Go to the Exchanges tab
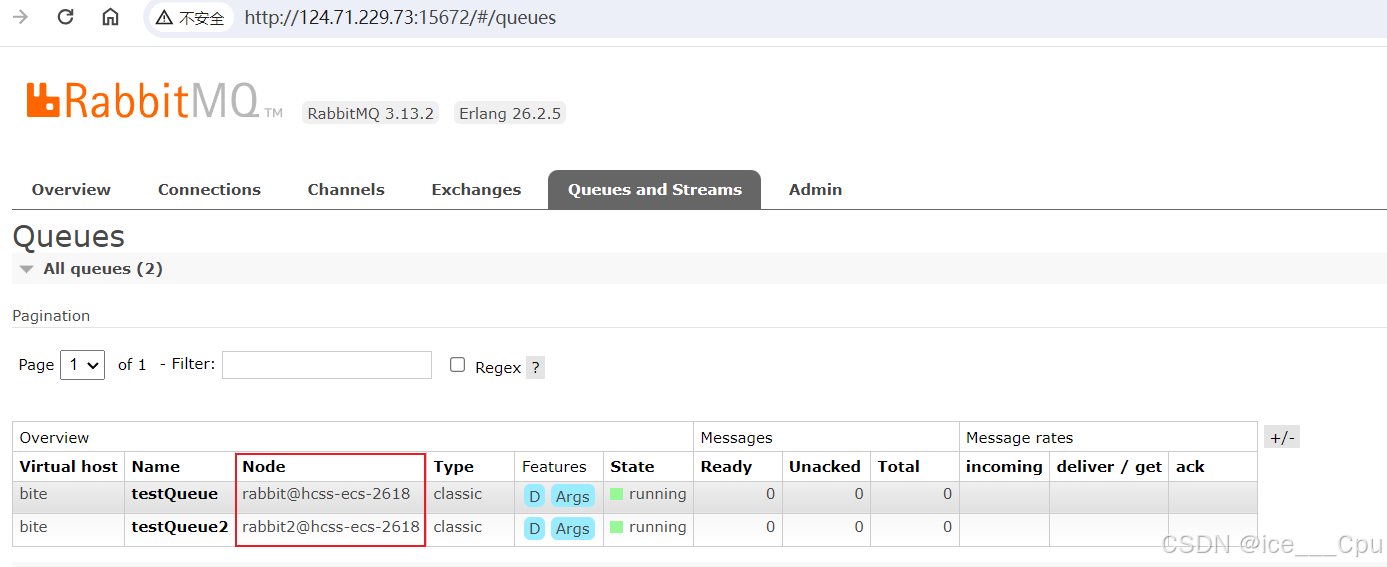 (x=476, y=190)
